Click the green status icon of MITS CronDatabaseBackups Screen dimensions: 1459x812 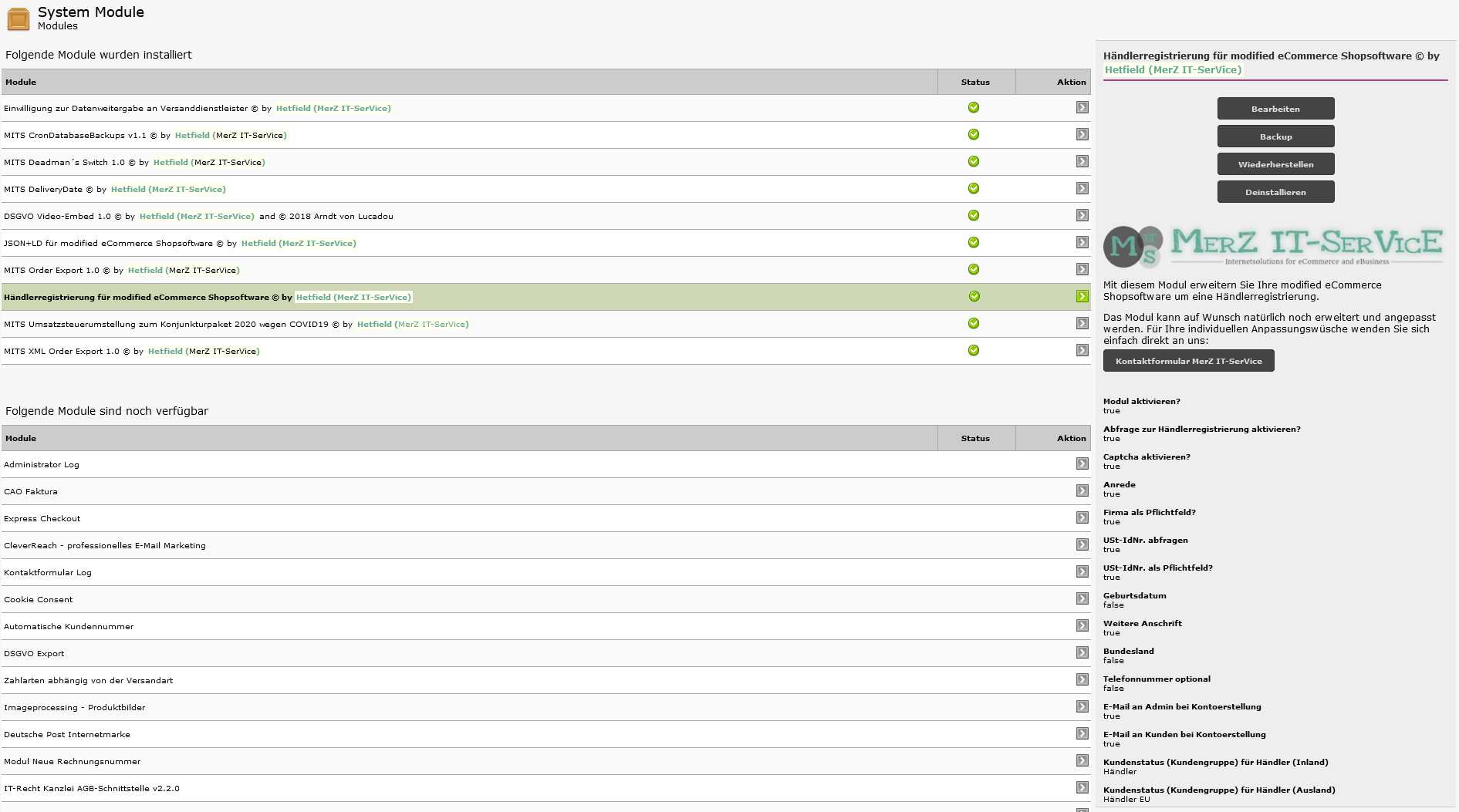[x=974, y=134]
